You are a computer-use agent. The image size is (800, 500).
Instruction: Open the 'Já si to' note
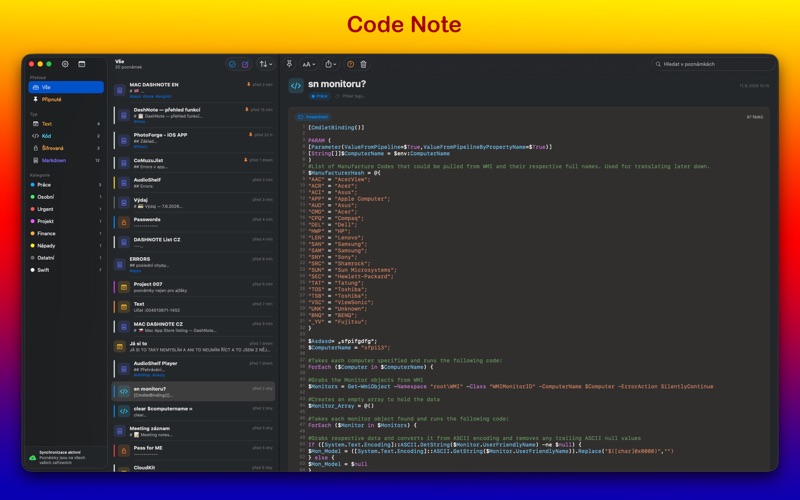193,347
